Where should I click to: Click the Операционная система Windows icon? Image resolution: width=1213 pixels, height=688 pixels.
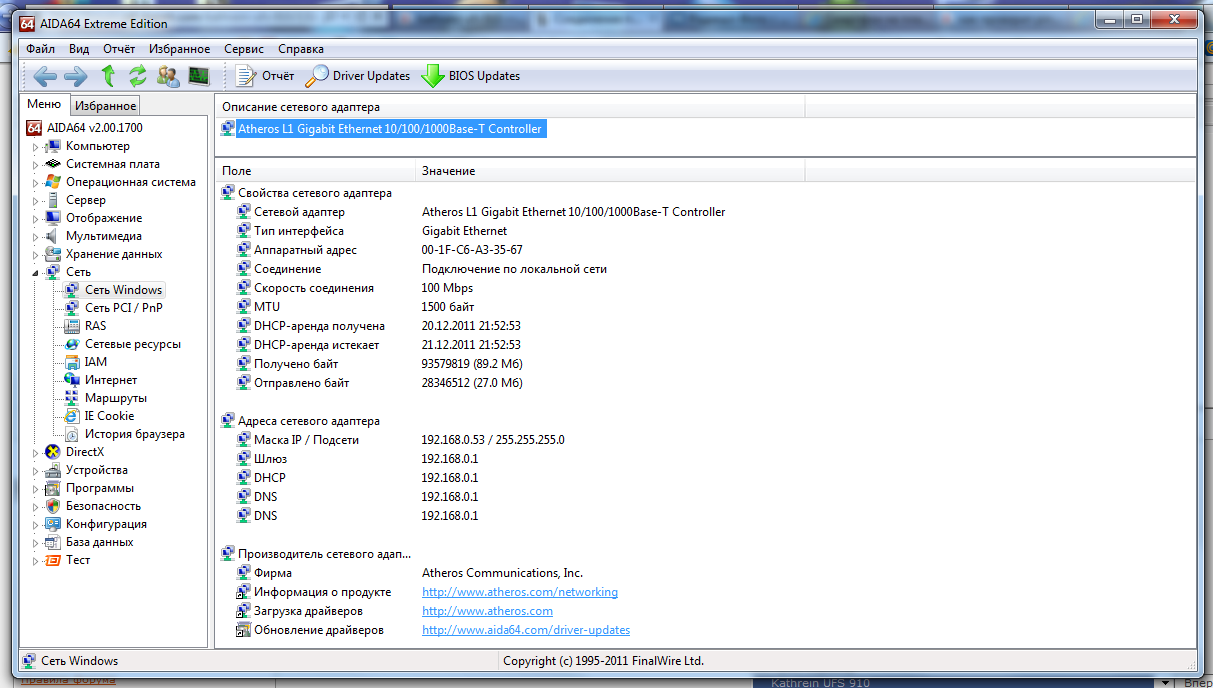(53, 182)
